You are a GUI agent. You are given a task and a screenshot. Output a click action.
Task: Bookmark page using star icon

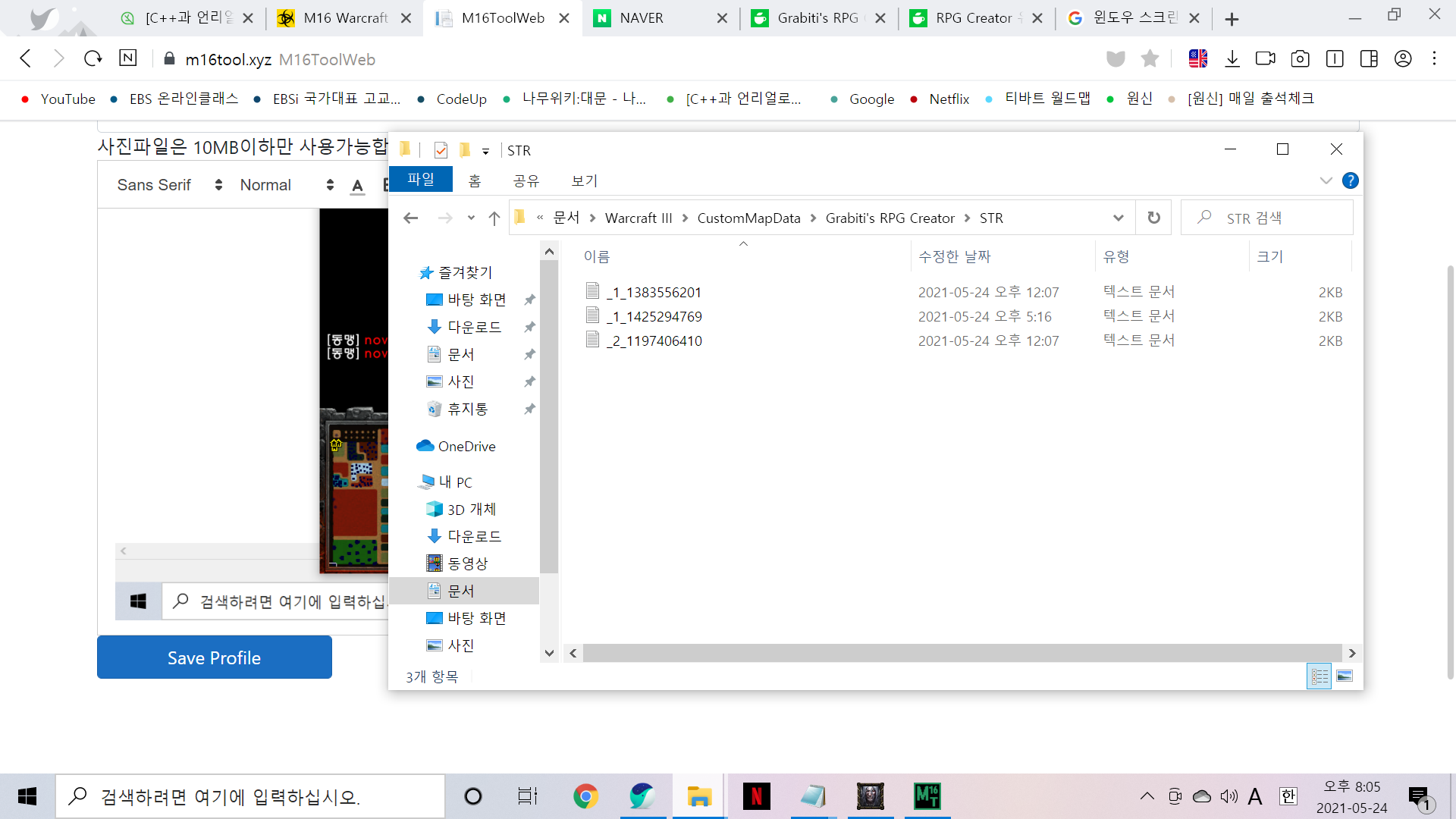coord(1150,59)
